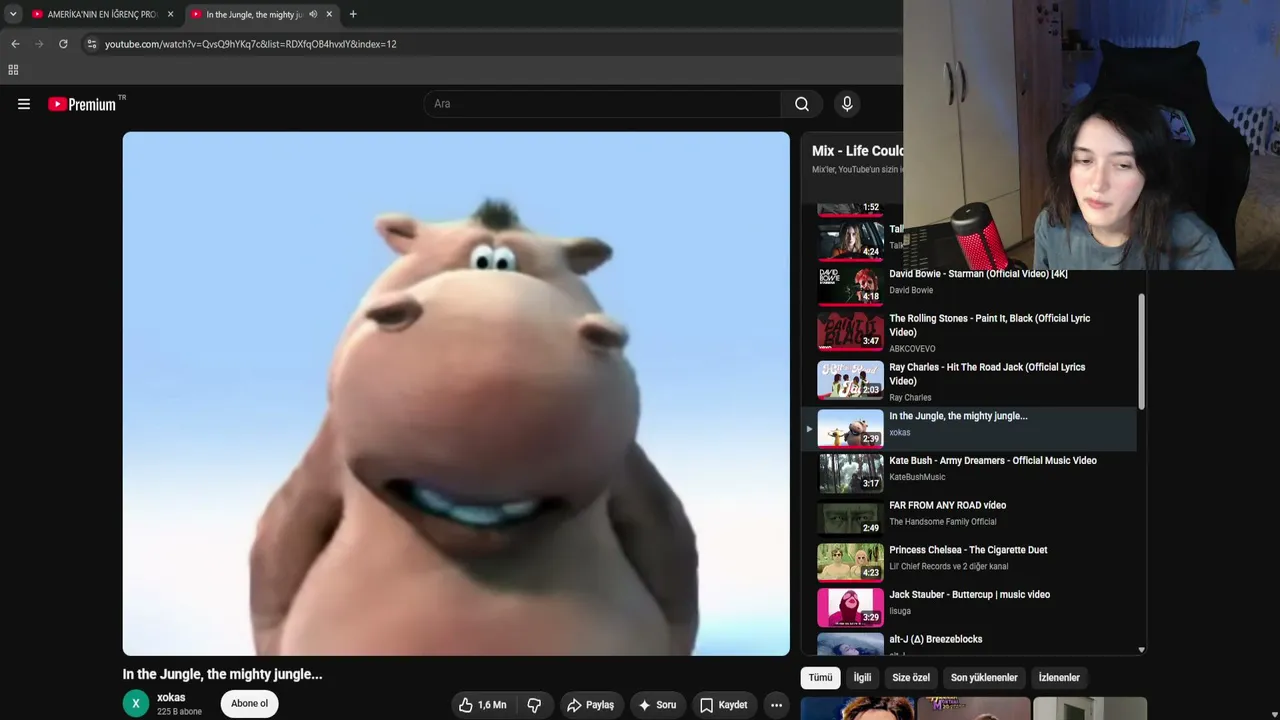Reload the YouTube page
Viewport: 1280px width, 720px height.
click(x=63, y=44)
